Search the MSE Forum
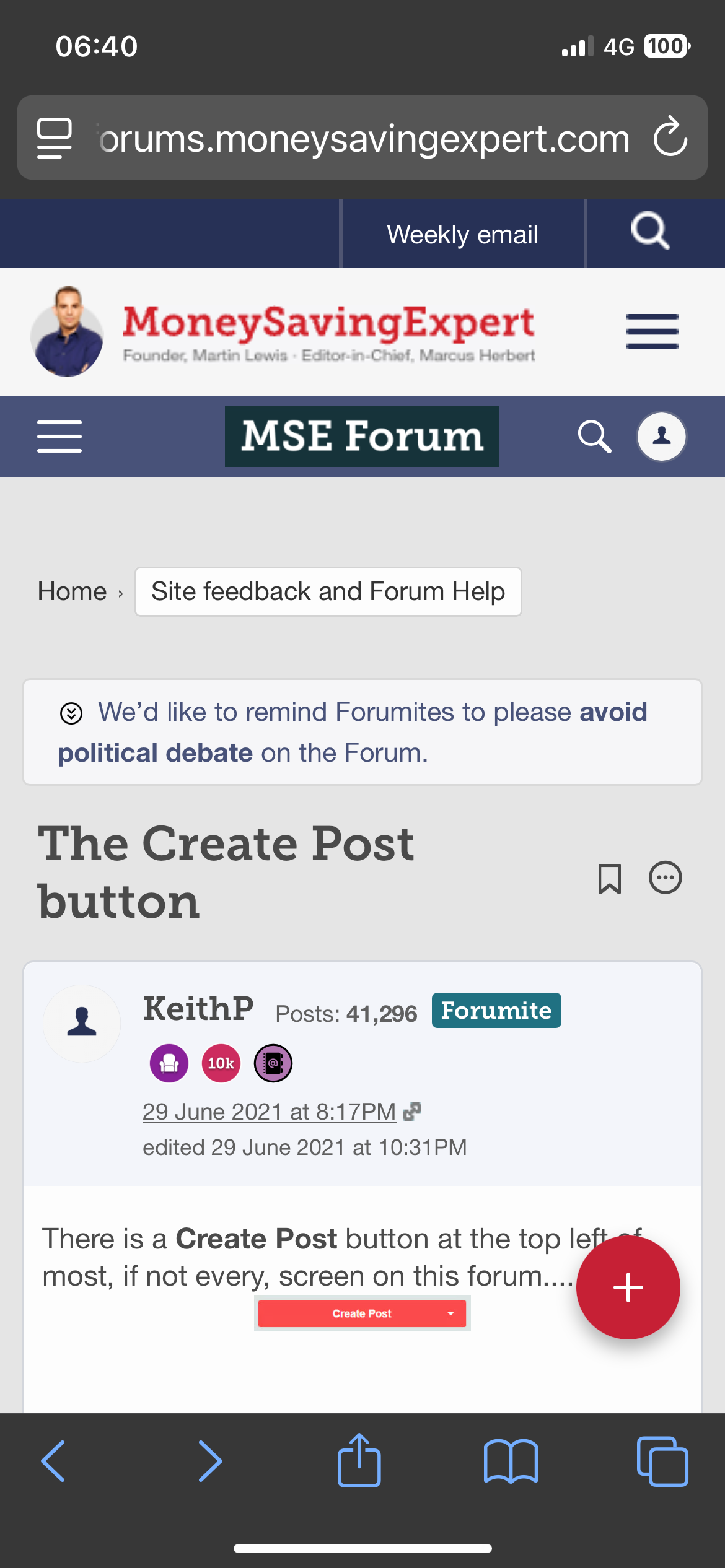Viewport: 725px width, 1568px height. (594, 437)
